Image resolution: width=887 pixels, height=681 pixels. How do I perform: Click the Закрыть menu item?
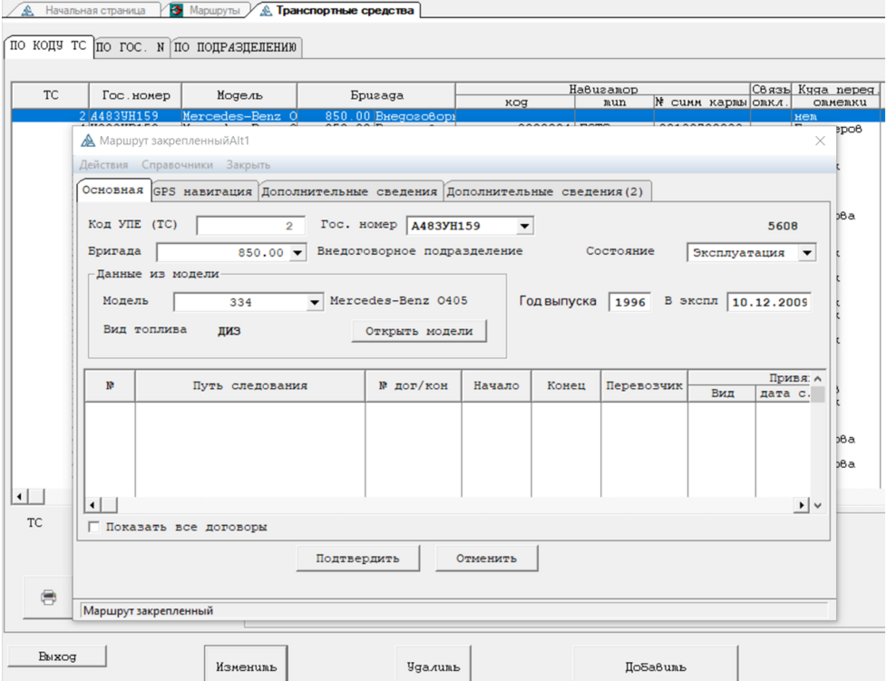248,165
